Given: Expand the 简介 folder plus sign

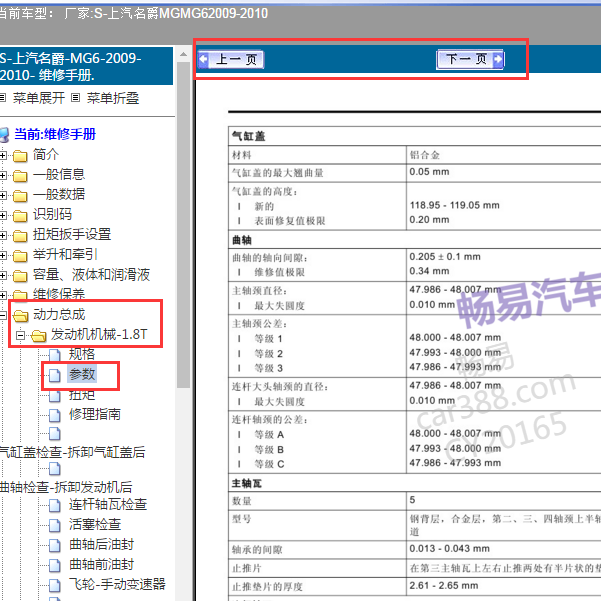Looking at the screenshot, I should click(3, 156).
